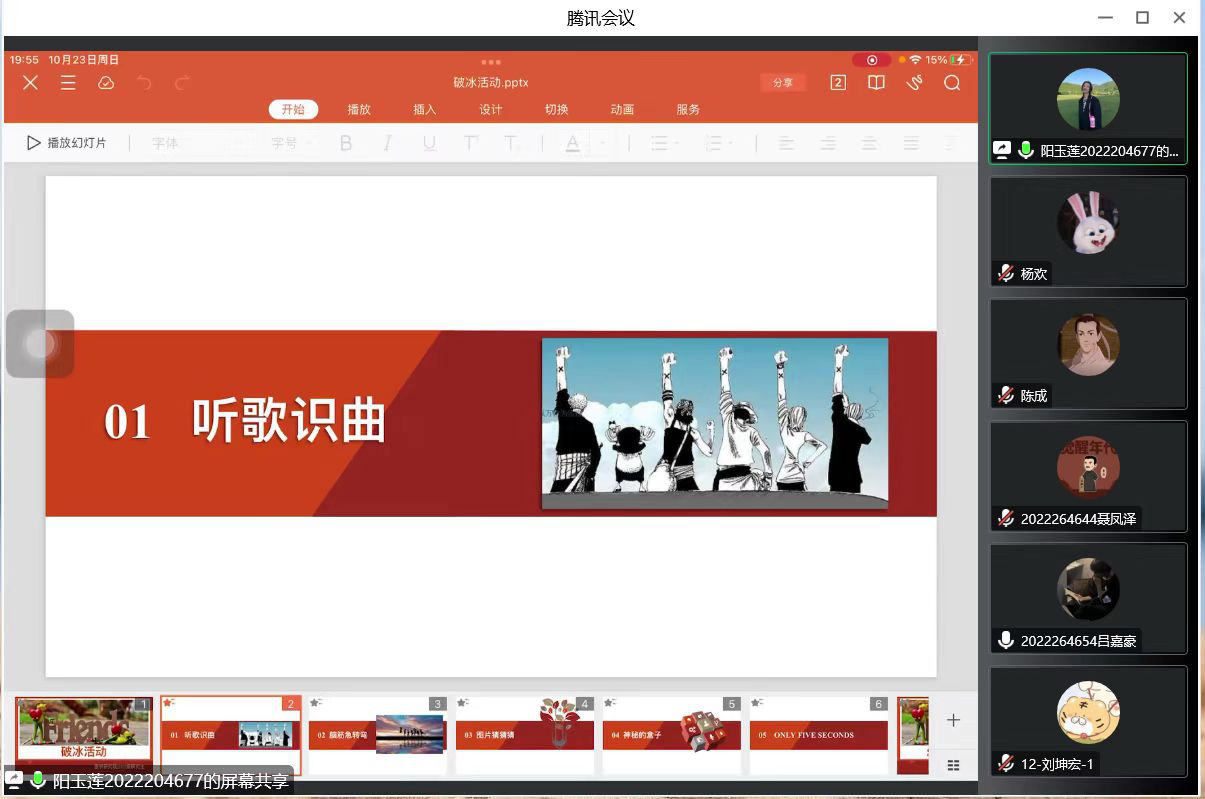Select slide 3 thumbnail 脑筋急转弯
This screenshot has width=1205, height=799.
(x=378, y=735)
